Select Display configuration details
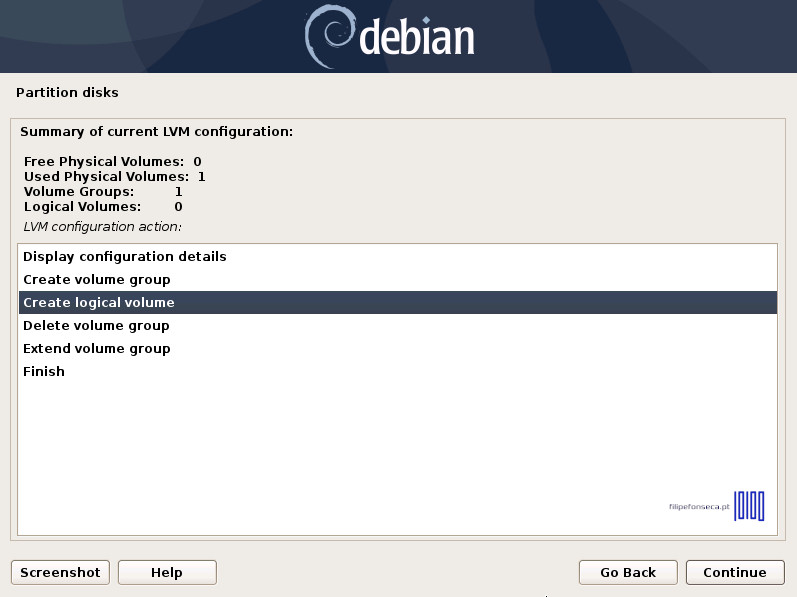797x597 pixels. coord(125,257)
